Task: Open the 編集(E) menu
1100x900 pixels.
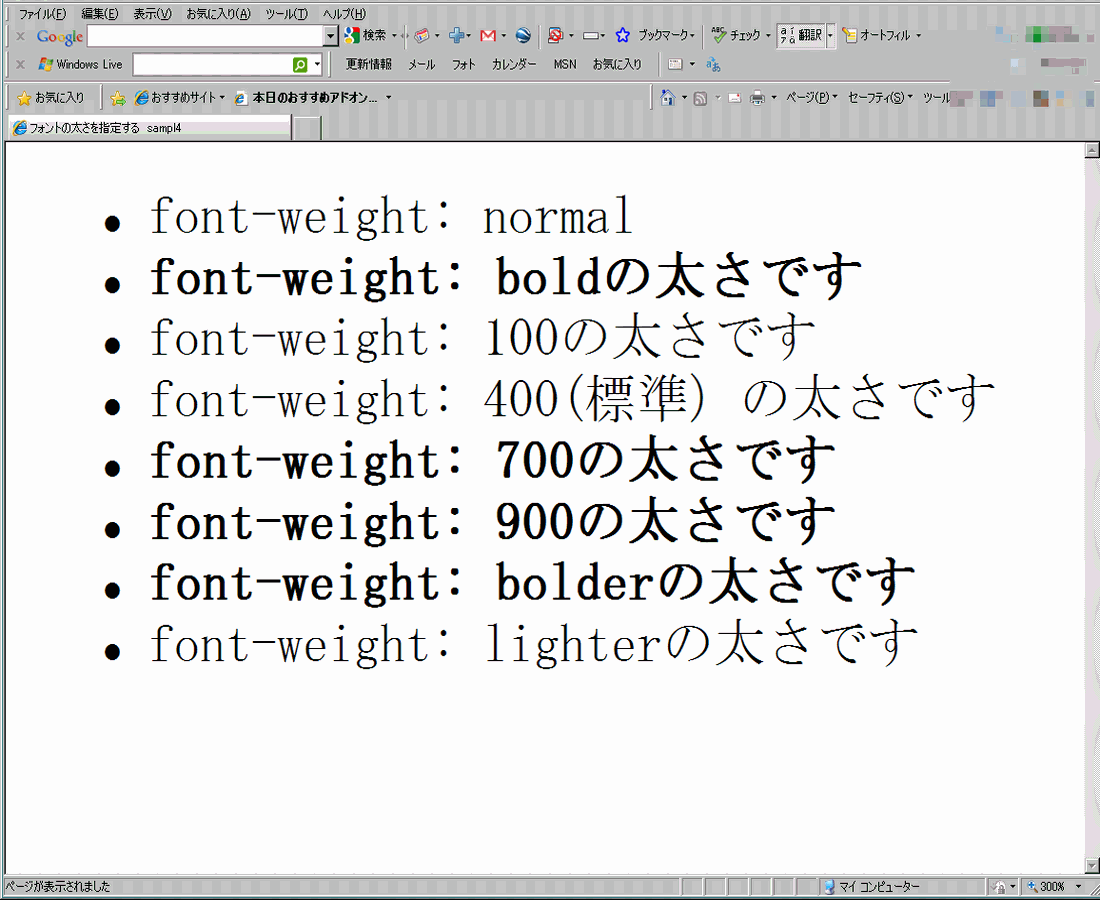Action: tap(100, 13)
